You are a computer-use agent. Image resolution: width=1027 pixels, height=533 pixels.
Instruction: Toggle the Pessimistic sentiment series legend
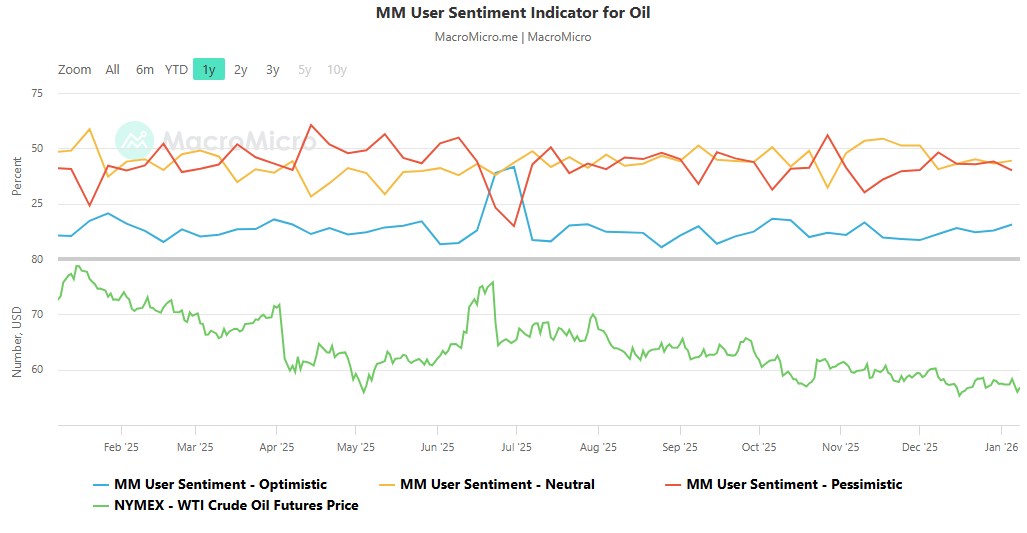794,485
